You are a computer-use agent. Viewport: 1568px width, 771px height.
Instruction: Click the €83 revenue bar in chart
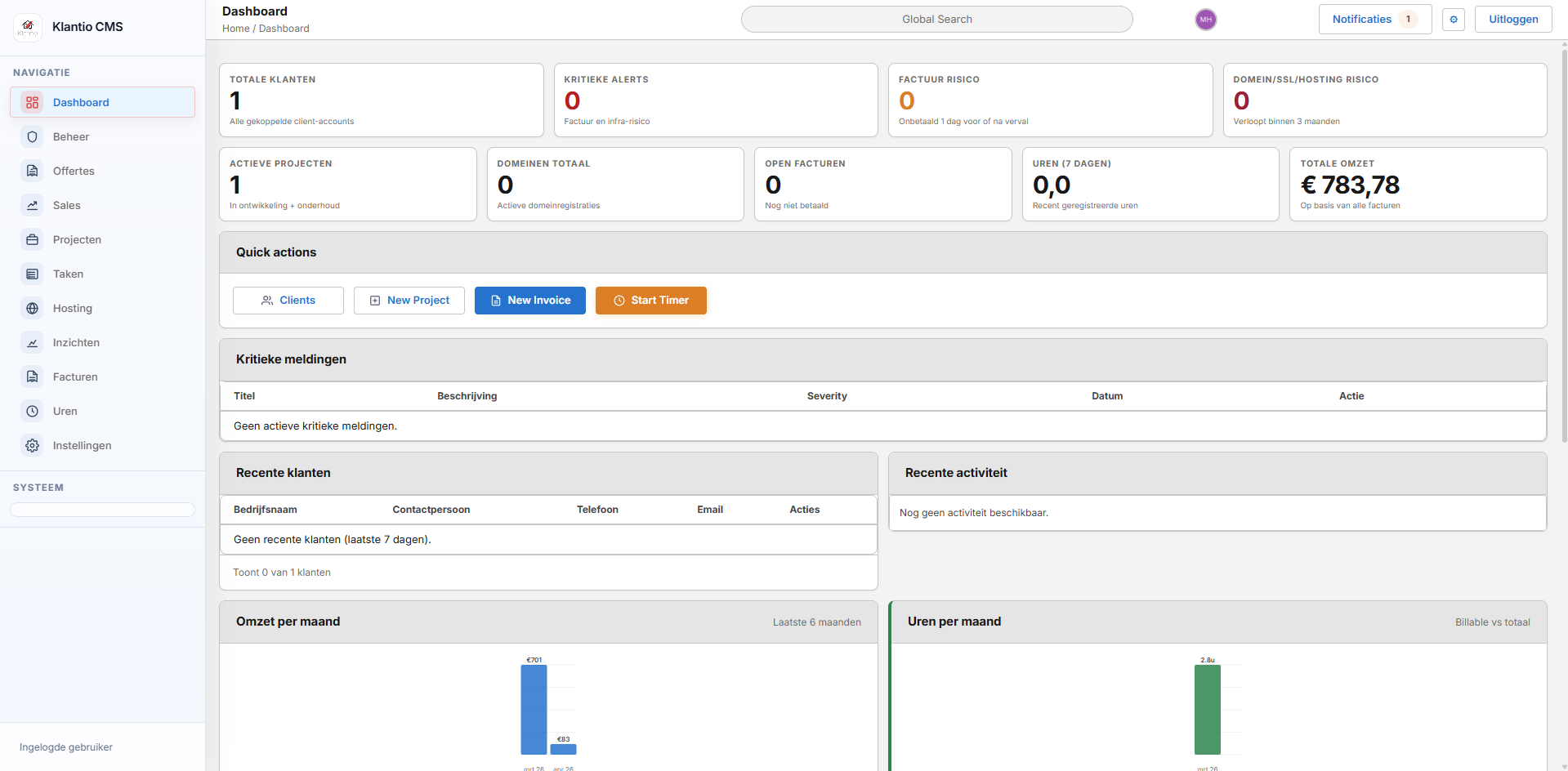point(564,749)
